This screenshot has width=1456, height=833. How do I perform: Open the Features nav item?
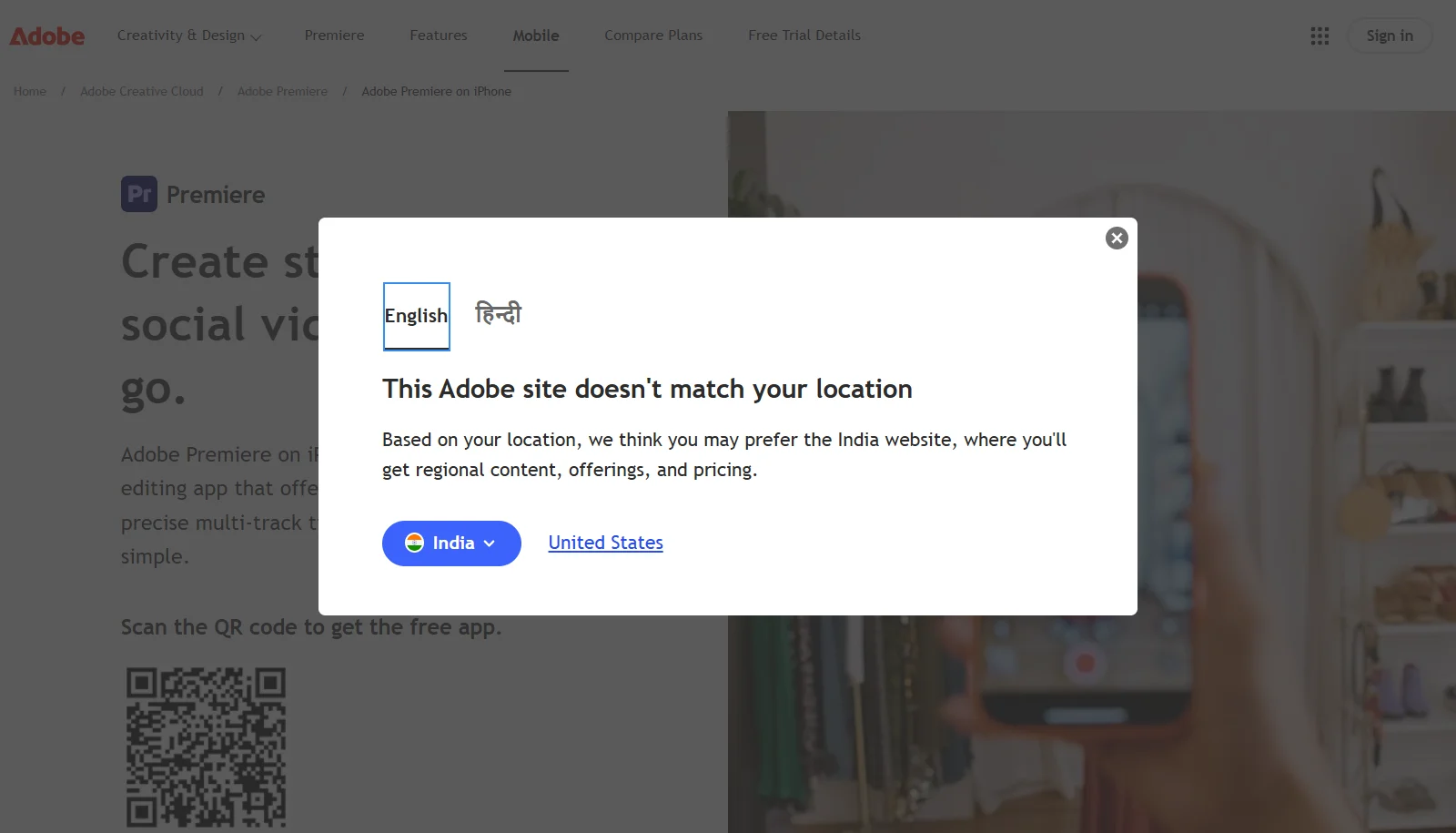coord(438,36)
